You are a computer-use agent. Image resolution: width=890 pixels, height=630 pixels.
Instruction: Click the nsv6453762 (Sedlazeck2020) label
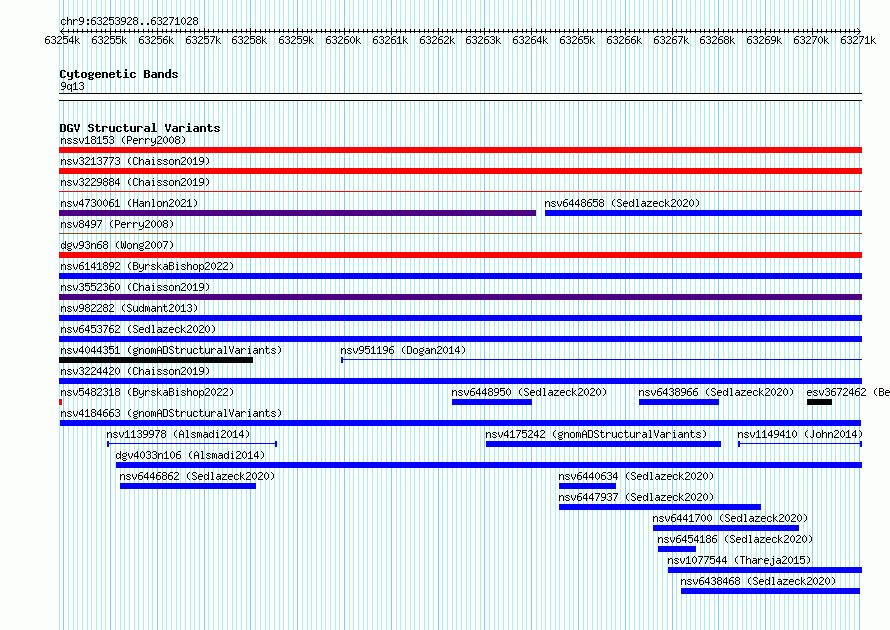click(x=138, y=329)
